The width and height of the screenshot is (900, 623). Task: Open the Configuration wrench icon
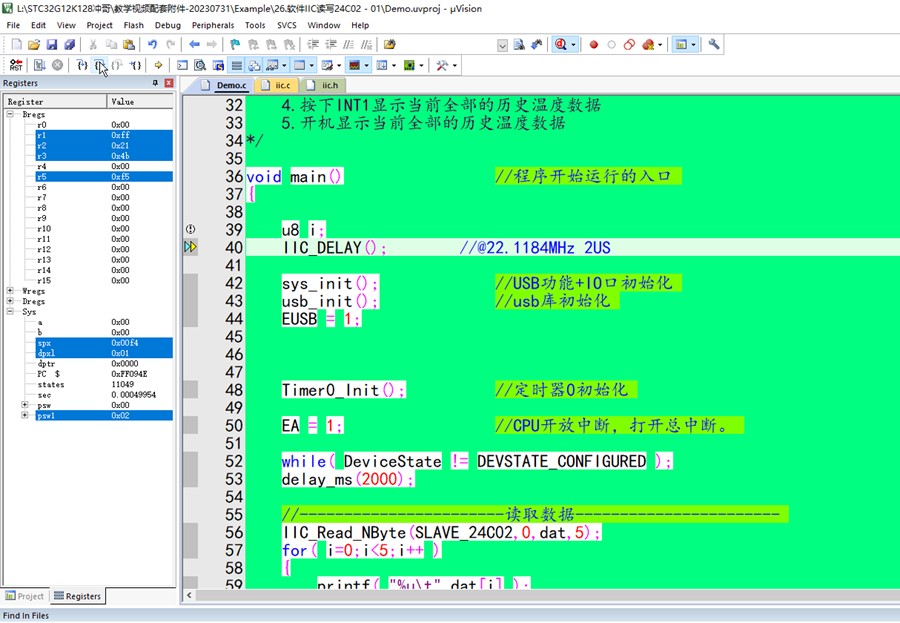(x=714, y=45)
